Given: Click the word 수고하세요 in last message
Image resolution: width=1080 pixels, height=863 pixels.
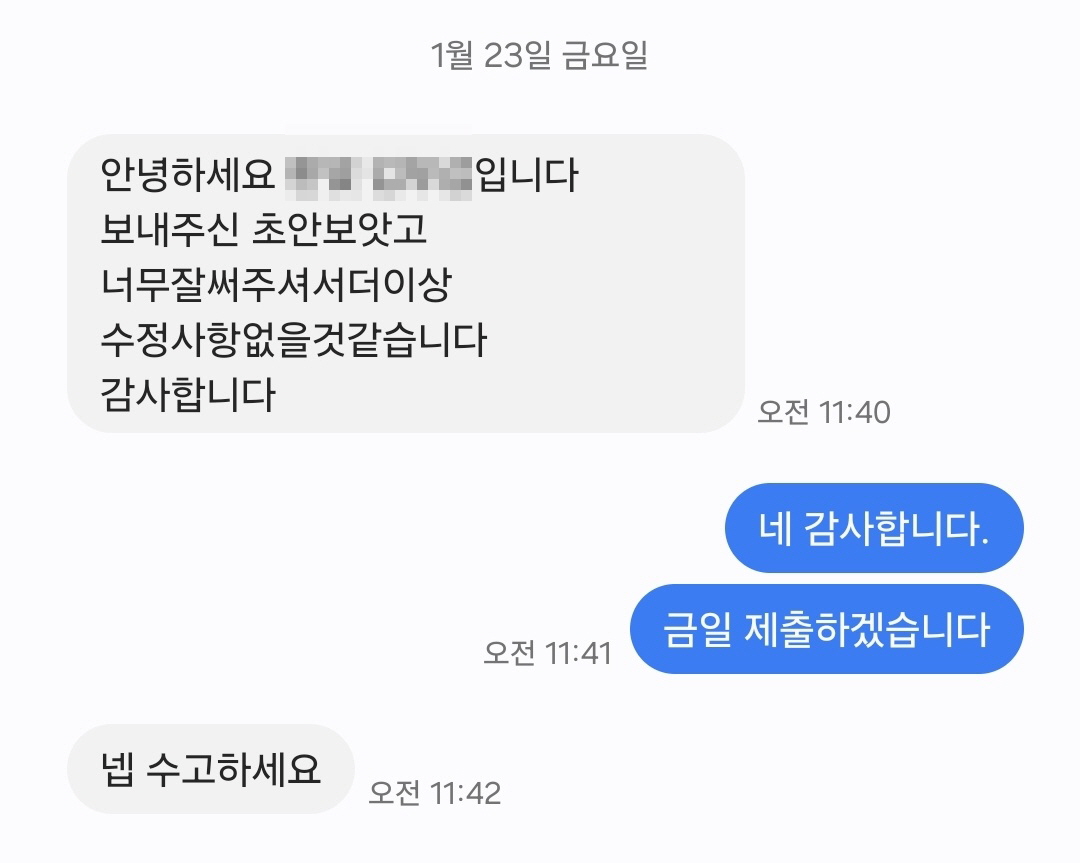Looking at the screenshot, I should [x=234, y=769].
